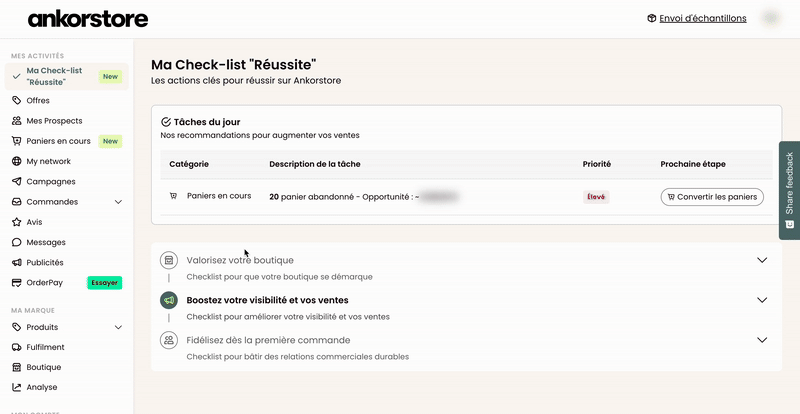Open the Share feedback side tab
This screenshot has width=800, height=414.
click(789, 190)
